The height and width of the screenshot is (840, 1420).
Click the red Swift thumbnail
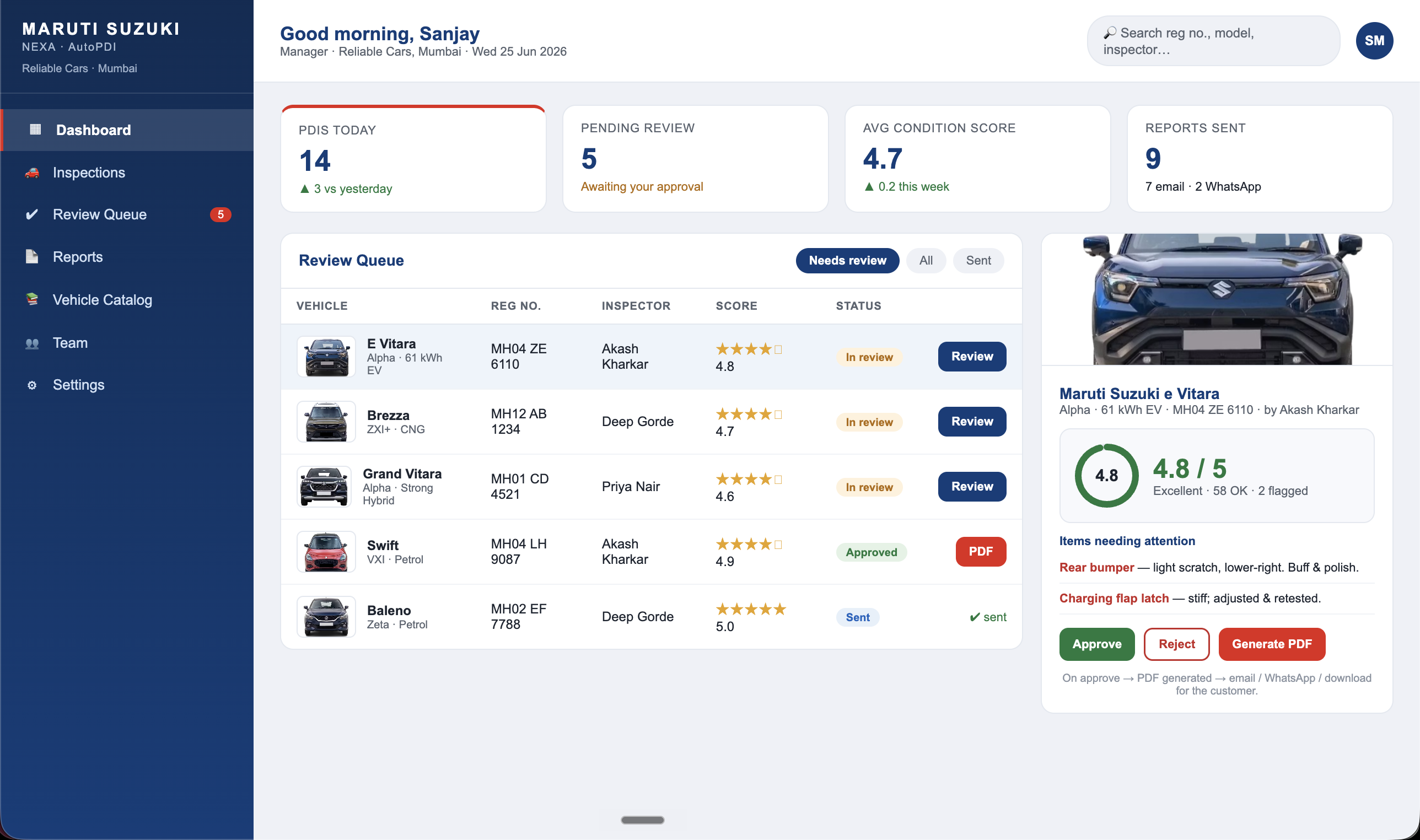tap(326, 552)
